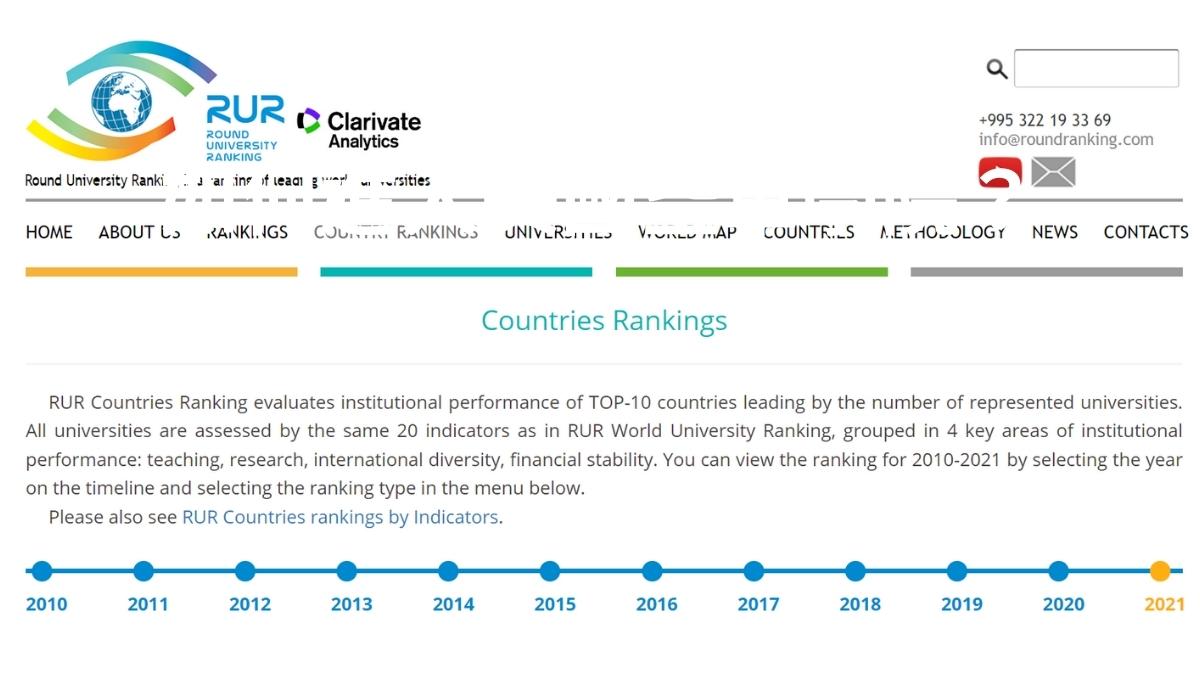The width and height of the screenshot is (1200, 675).
Task: Open the HOME menu item
Action: click(x=49, y=232)
